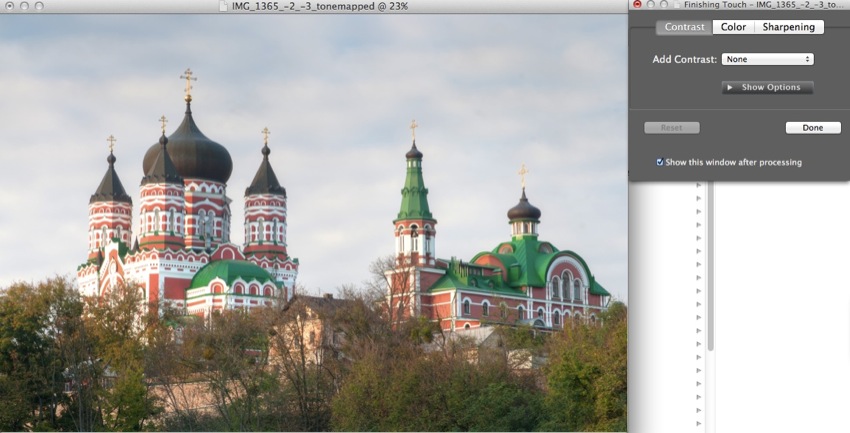This screenshot has width=850, height=433.
Task: Uncheck Show this window after processing
Action: 660,162
